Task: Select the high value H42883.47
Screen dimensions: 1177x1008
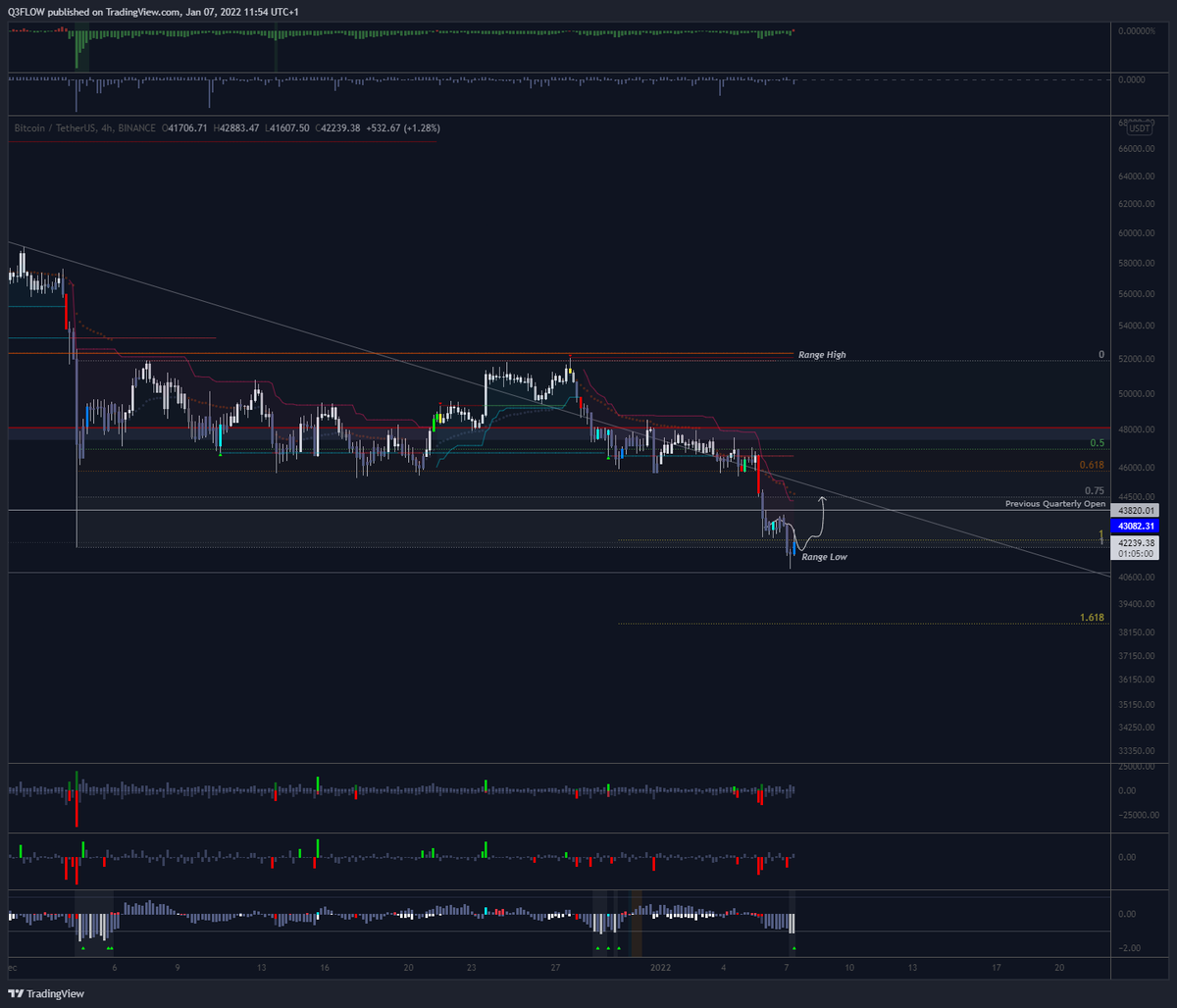Action: coord(234,127)
